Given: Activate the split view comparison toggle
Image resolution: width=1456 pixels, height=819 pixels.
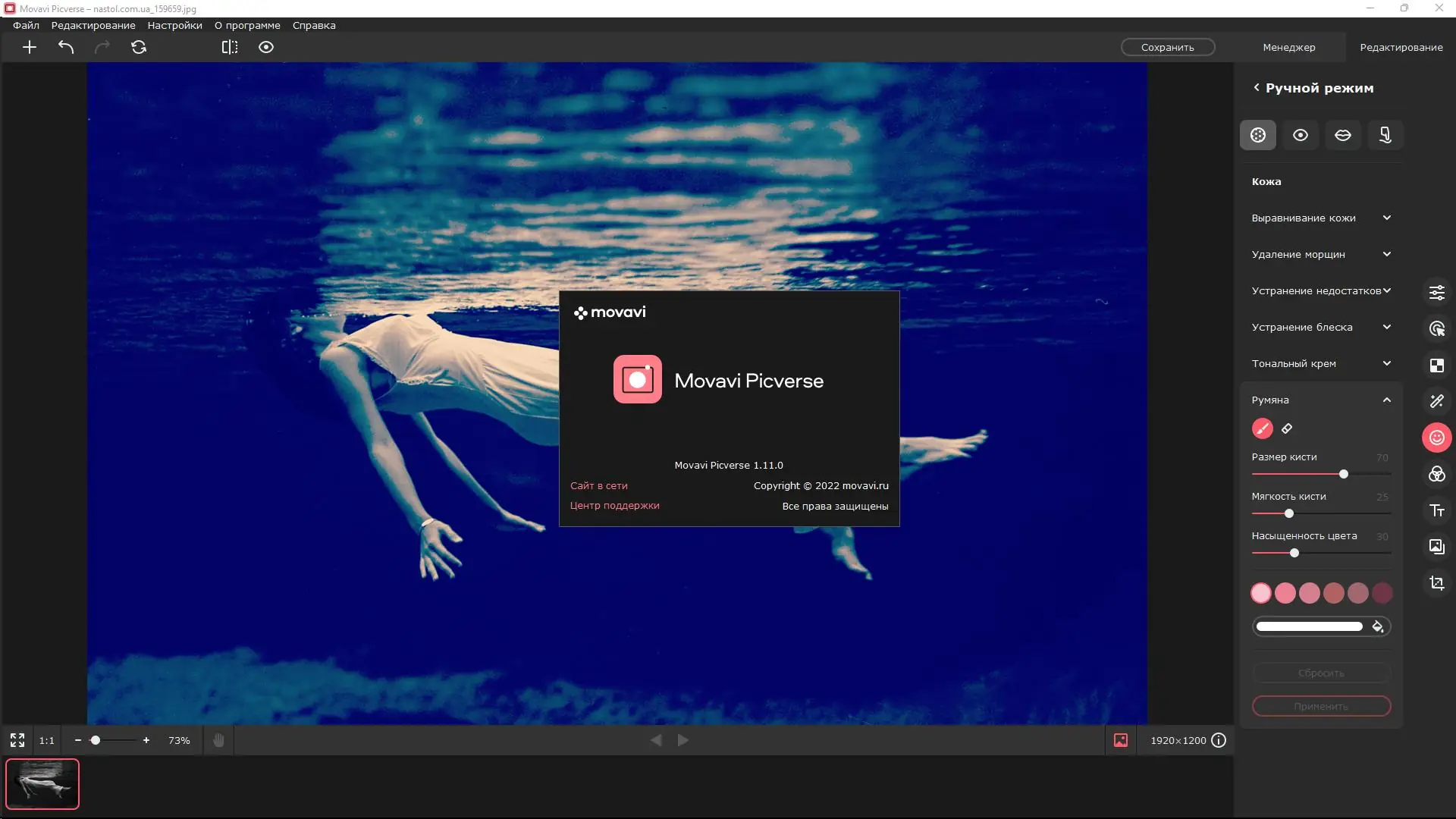Looking at the screenshot, I should click(229, 47).
